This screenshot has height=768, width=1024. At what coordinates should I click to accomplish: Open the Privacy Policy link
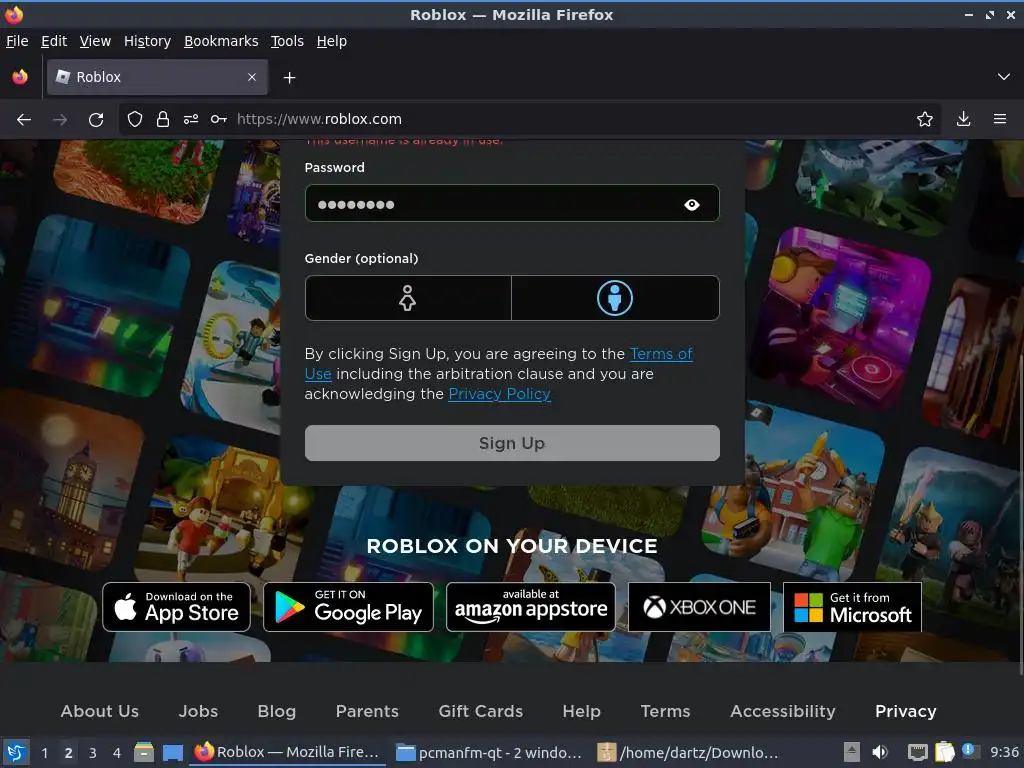(x=500, y=394)
